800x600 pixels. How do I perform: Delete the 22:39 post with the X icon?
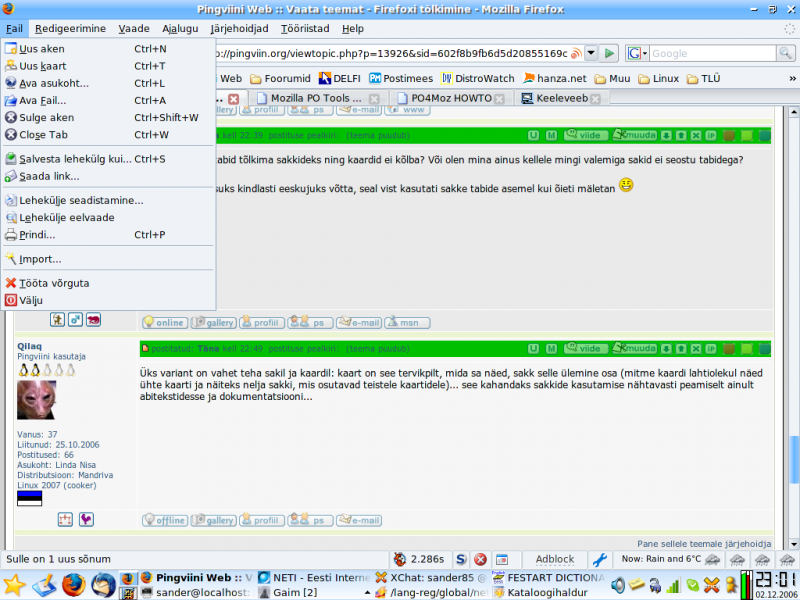696,135
